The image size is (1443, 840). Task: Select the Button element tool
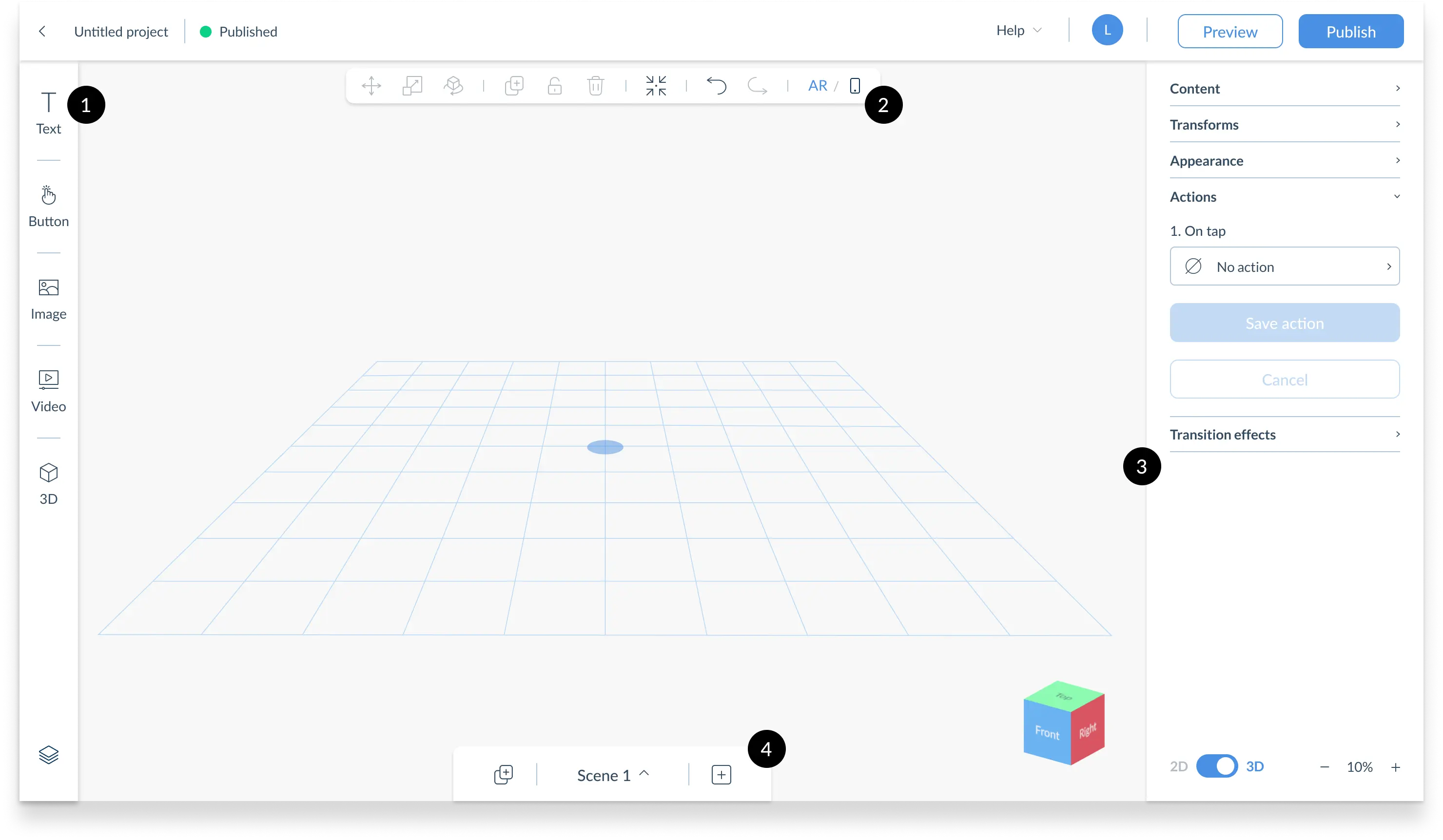(x=48, y=204)
